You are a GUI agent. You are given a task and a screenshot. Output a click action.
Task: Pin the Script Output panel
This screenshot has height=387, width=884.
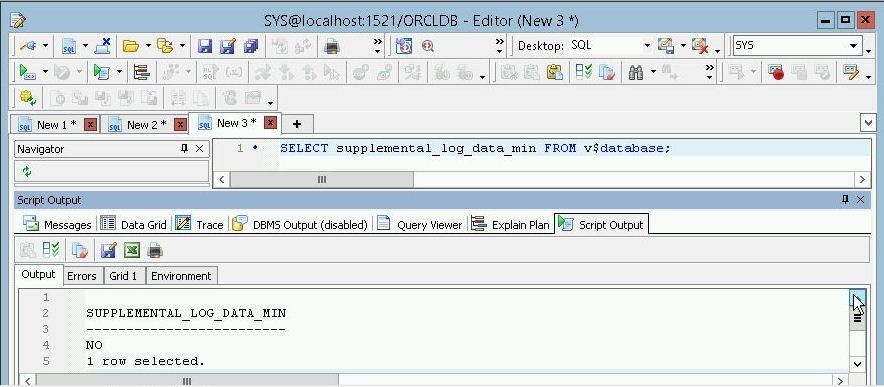click(845, 200)
